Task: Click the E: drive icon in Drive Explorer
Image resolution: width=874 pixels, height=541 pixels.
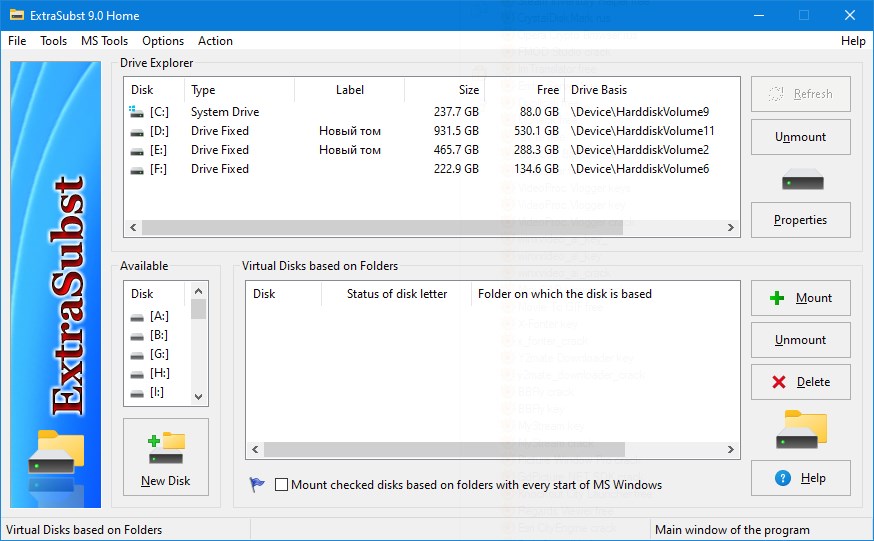Action: pyautogui.click(x=137, y=152)
